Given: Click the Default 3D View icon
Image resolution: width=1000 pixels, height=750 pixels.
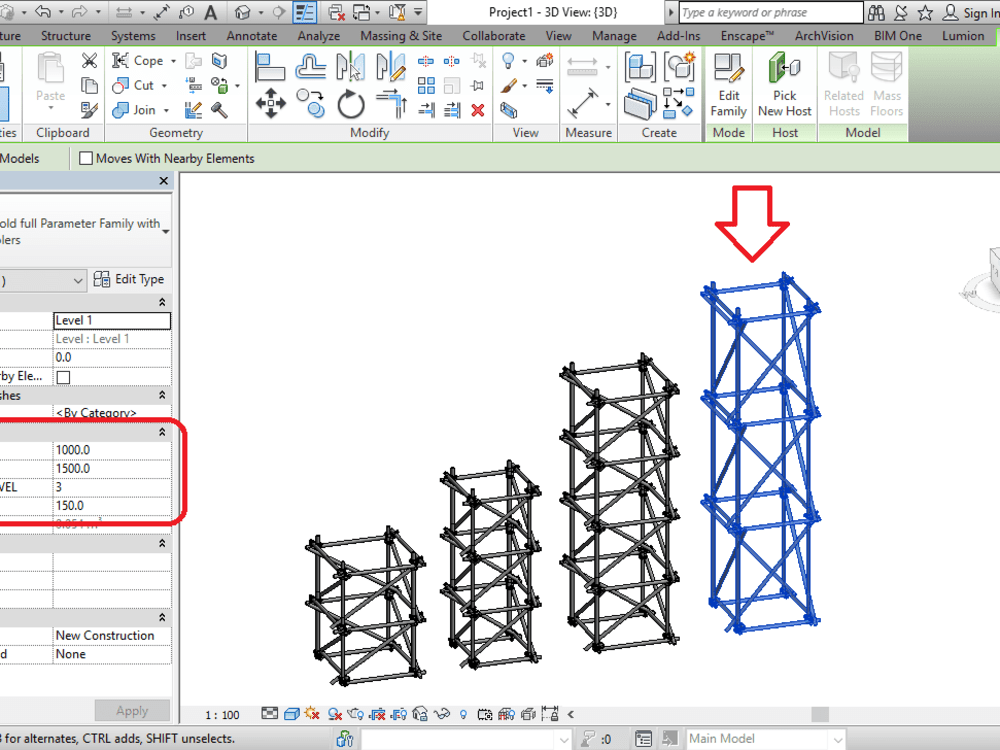Looking at the screenshot, I should click(242, 12).
